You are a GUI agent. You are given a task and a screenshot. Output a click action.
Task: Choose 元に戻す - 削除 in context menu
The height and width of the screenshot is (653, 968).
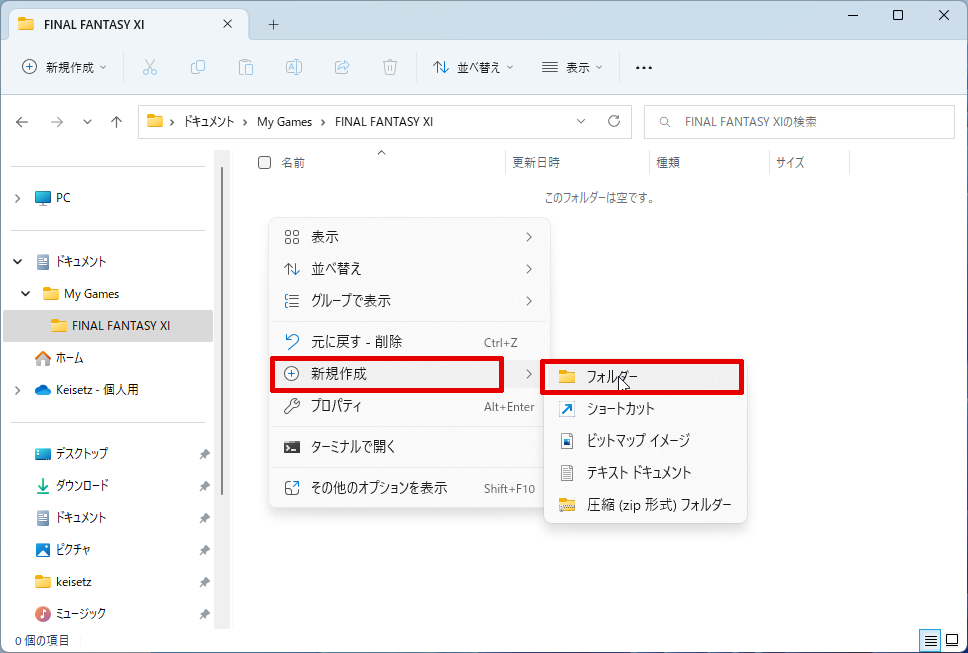coord(409,342)
